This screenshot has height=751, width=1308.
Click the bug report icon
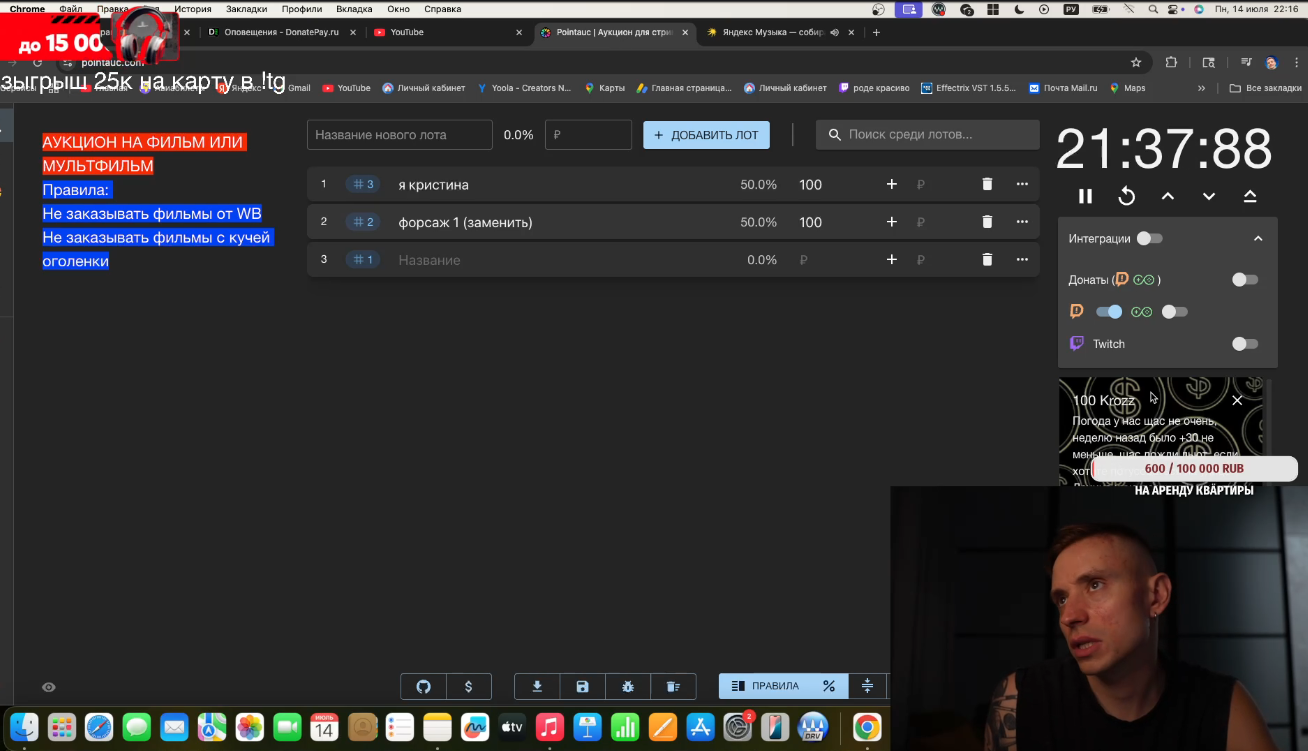pos(628,687)
